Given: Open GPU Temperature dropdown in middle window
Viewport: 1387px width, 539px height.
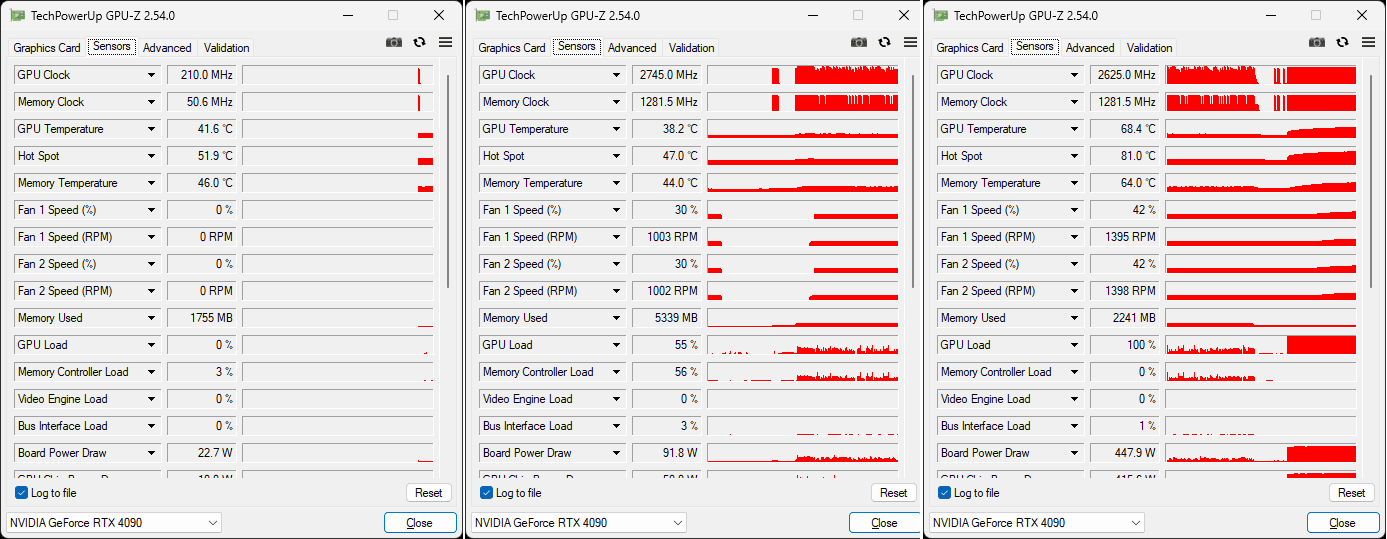Looking at the screenshot, I should pos(617,129).
